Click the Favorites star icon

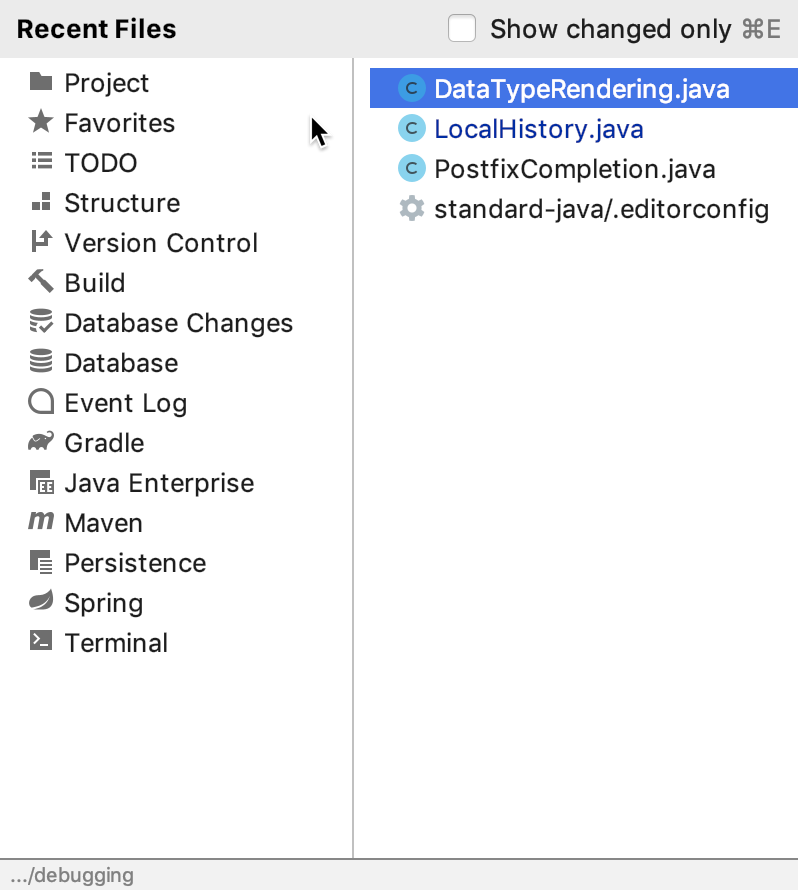coord(41,122)
